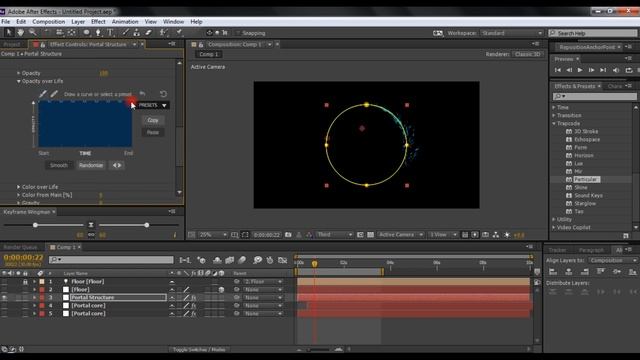Open composition flowchart icon in viewer
This screenshot has width=640, height=360.
point(496,235)
